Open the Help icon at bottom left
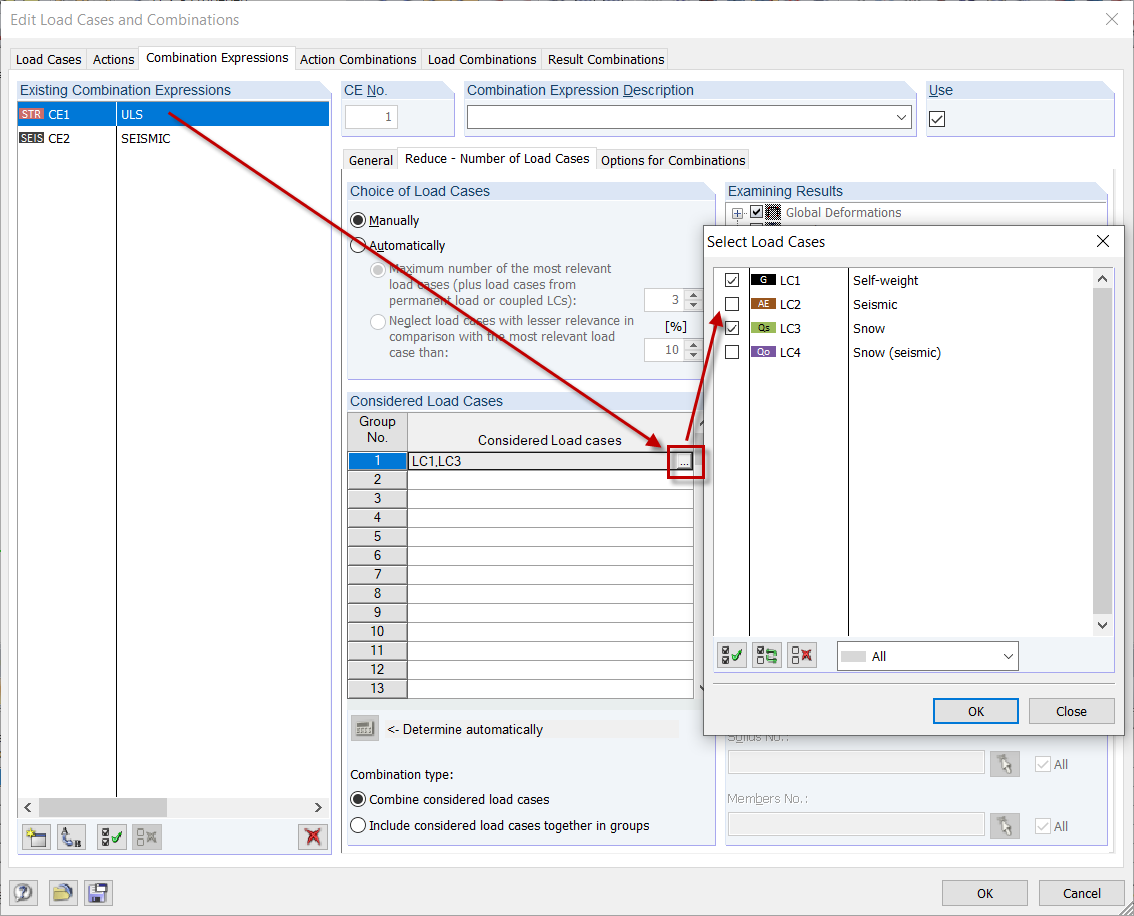 click(x=23, y=893)
